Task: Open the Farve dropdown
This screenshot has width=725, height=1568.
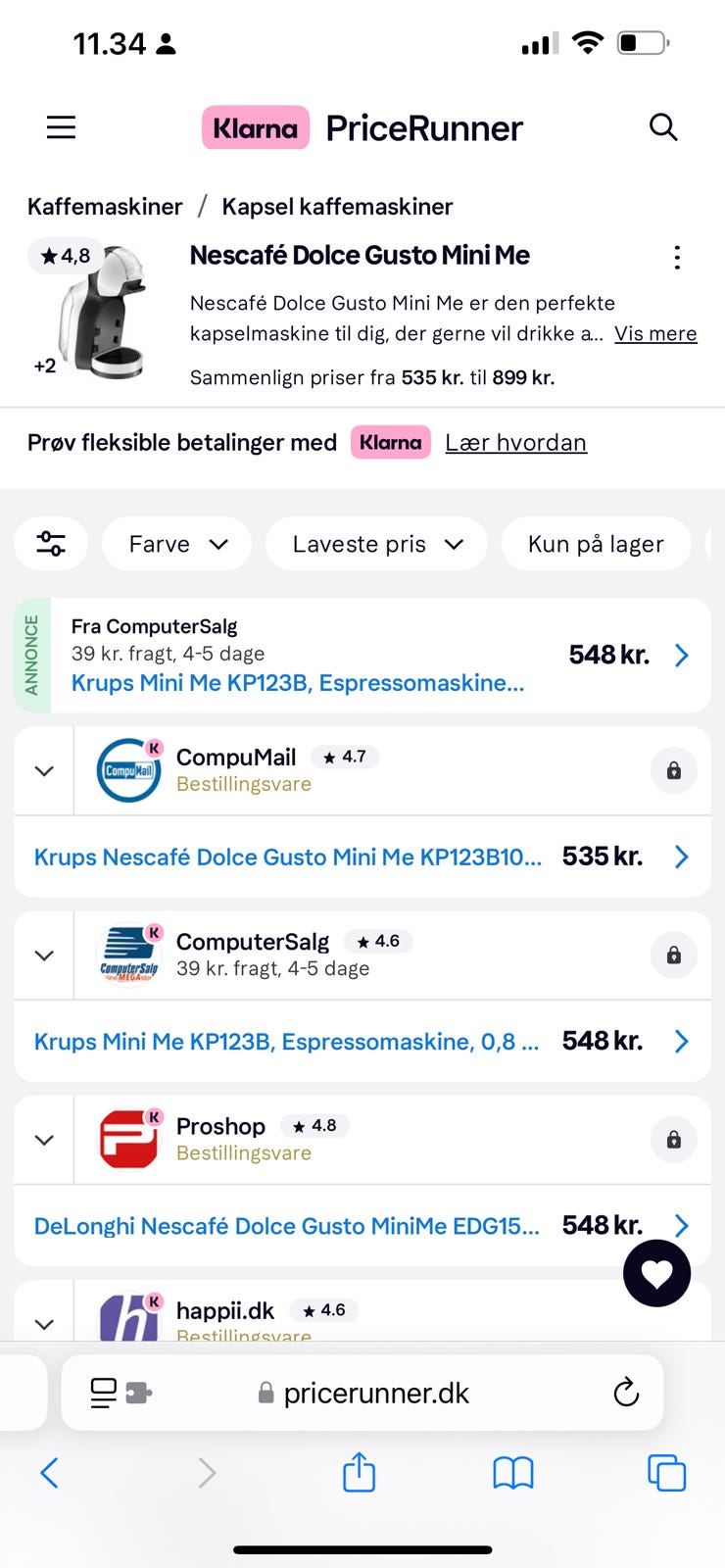Action: tap(177, 544)
